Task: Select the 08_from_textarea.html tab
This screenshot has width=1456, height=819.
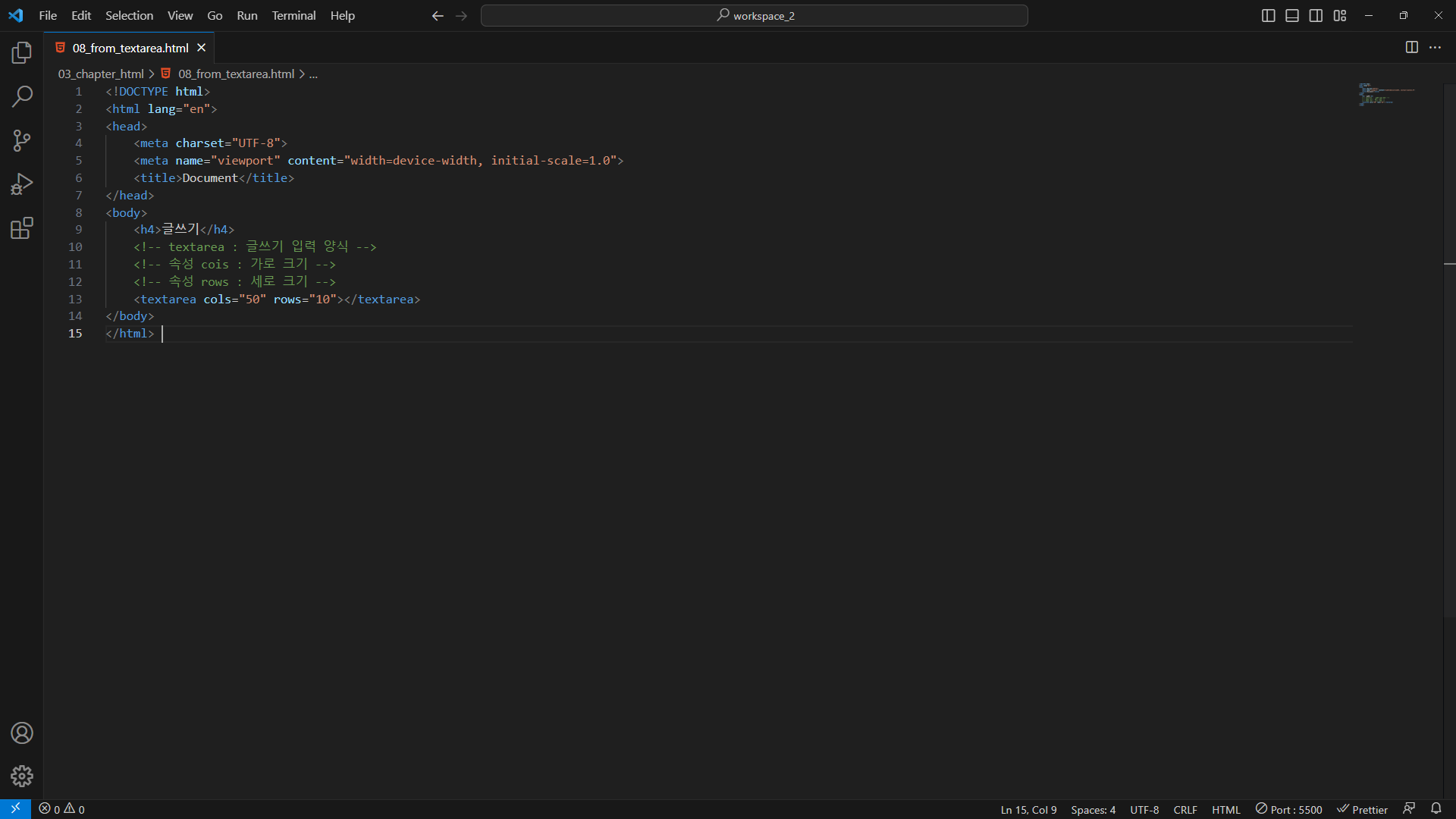Action: 130,48
